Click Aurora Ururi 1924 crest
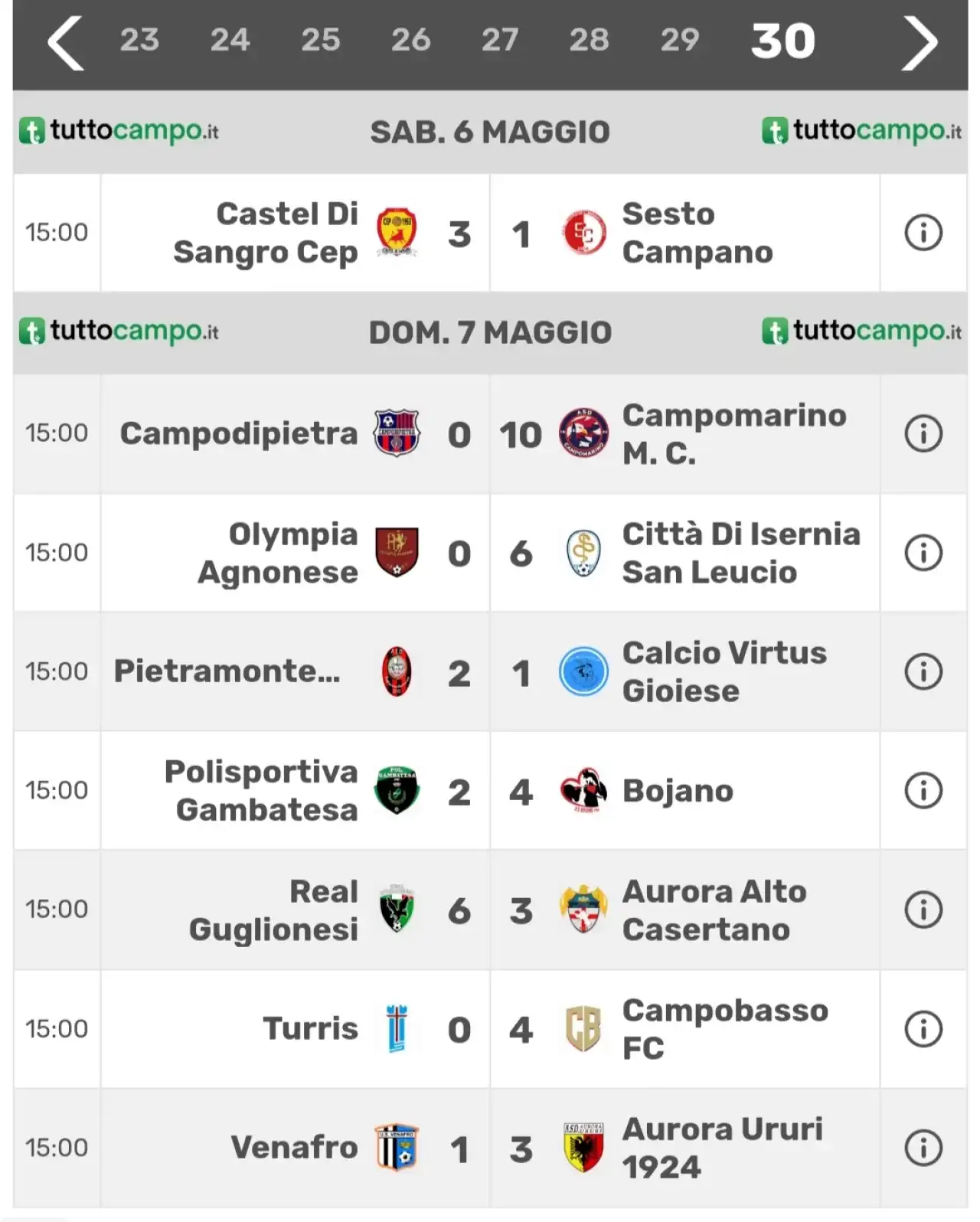 583,1148
